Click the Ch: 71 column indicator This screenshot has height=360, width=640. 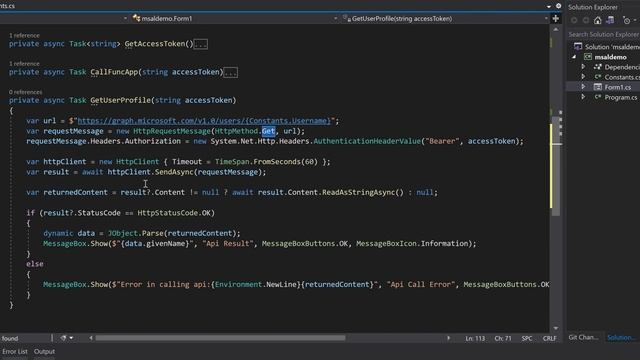click(x=503, y=338)
